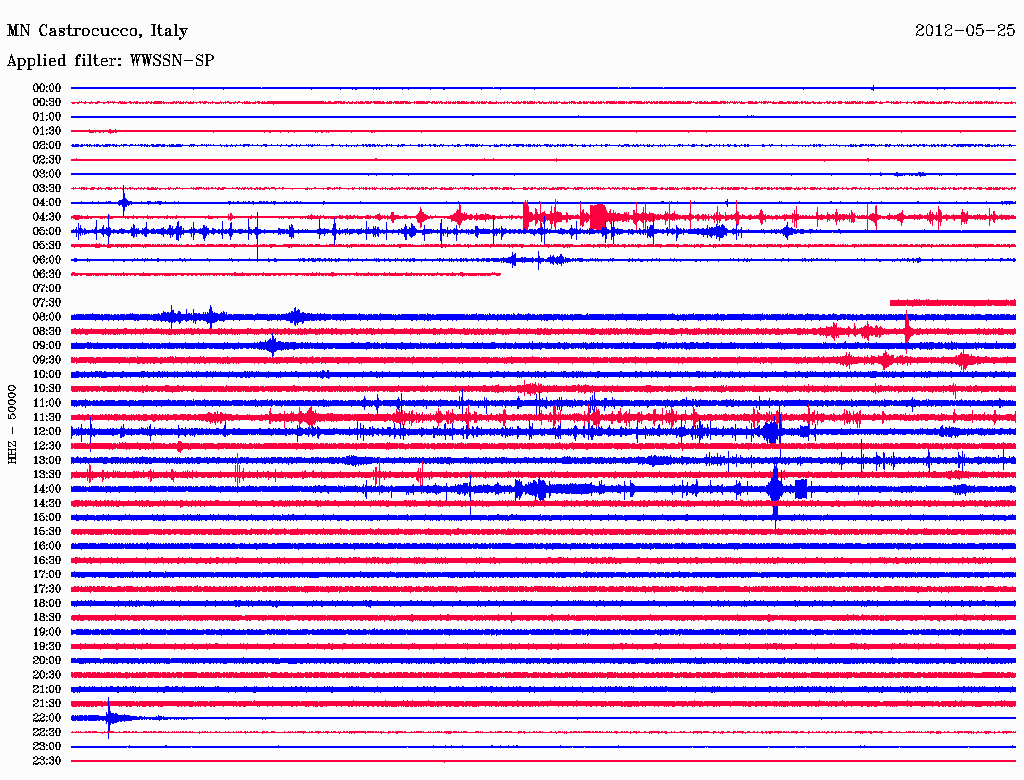
Task: Click the 01:30 time label
Action: pos(47,131)
